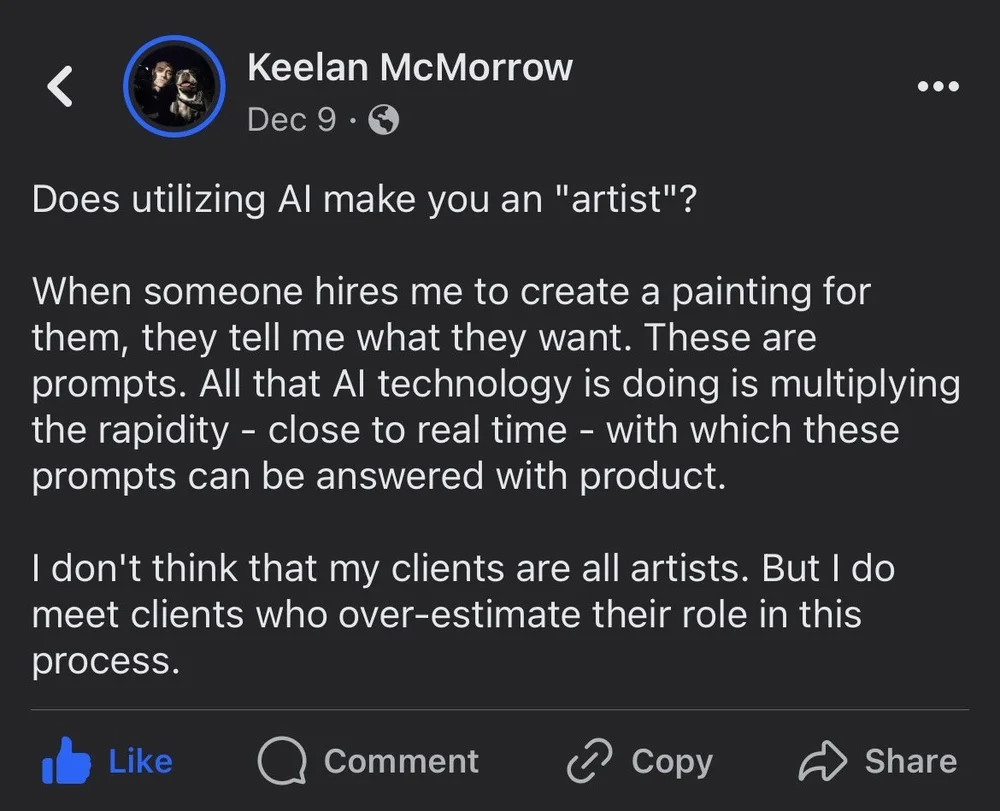
Task: Open the three-dot post options menu
Action: coord(938,86)
